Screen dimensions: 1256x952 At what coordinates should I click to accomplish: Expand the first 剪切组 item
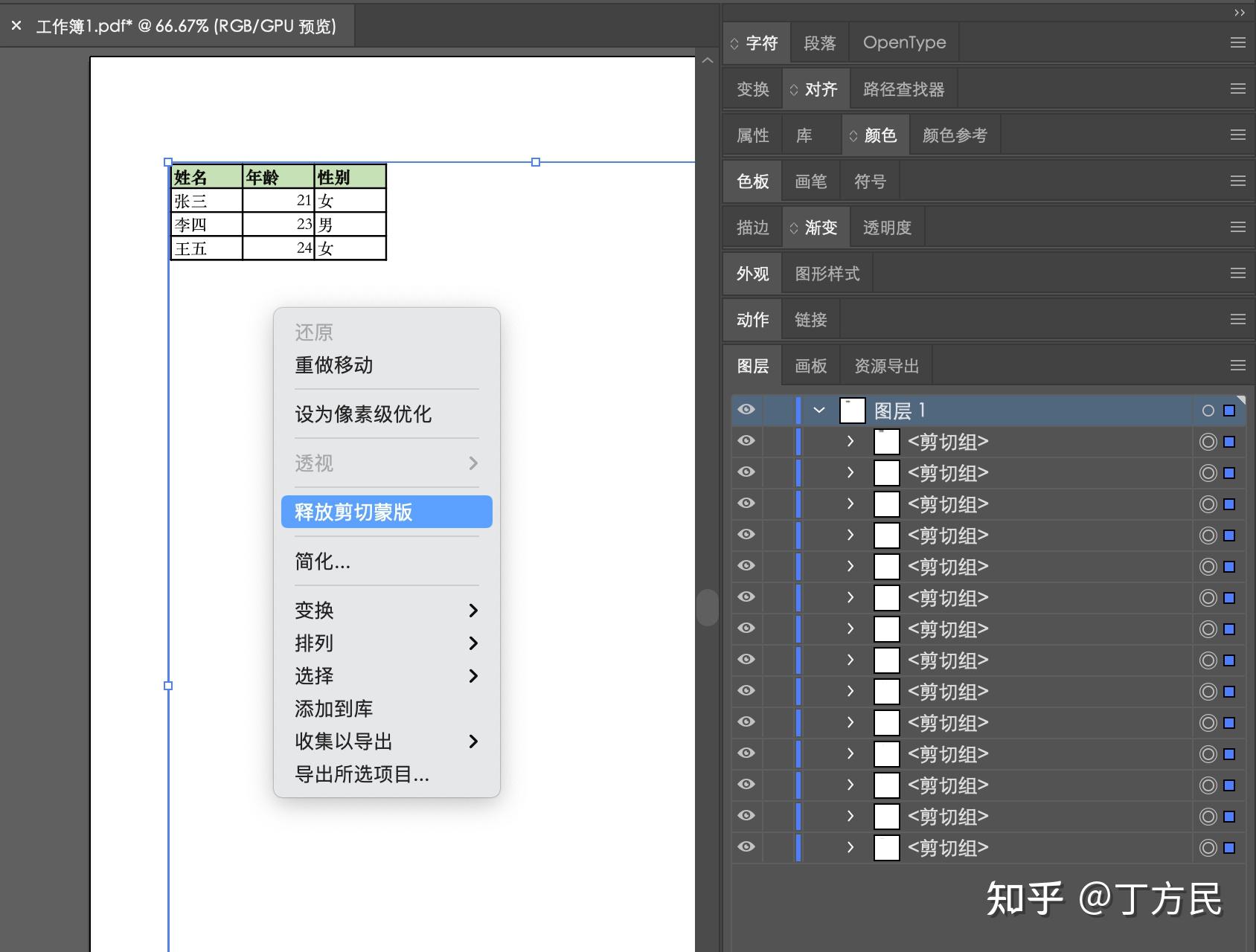point(850,441)
